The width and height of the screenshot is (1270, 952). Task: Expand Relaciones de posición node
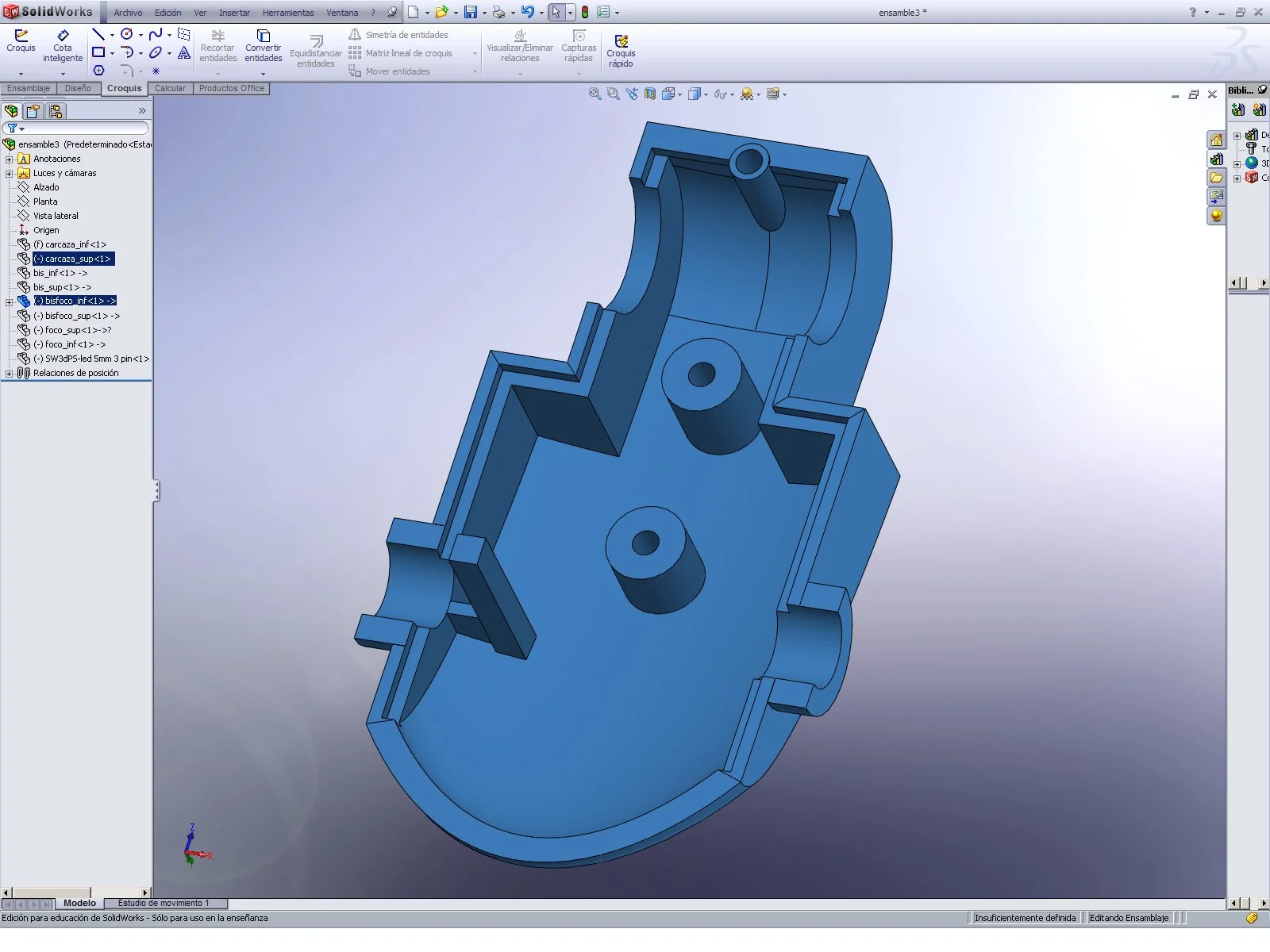(9, 373)
